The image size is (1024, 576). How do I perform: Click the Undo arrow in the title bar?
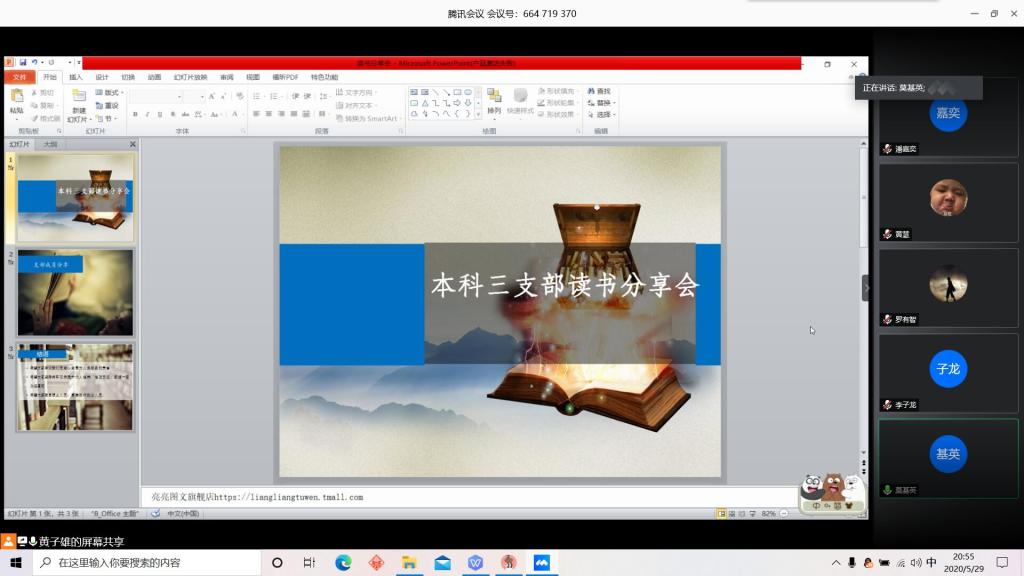34,63
